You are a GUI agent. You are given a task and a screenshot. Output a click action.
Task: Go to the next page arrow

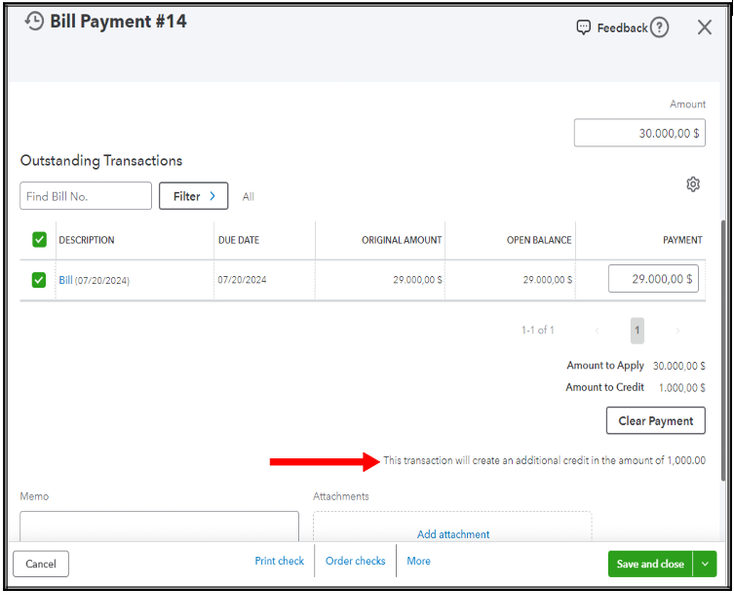click(x=677, y=331)
